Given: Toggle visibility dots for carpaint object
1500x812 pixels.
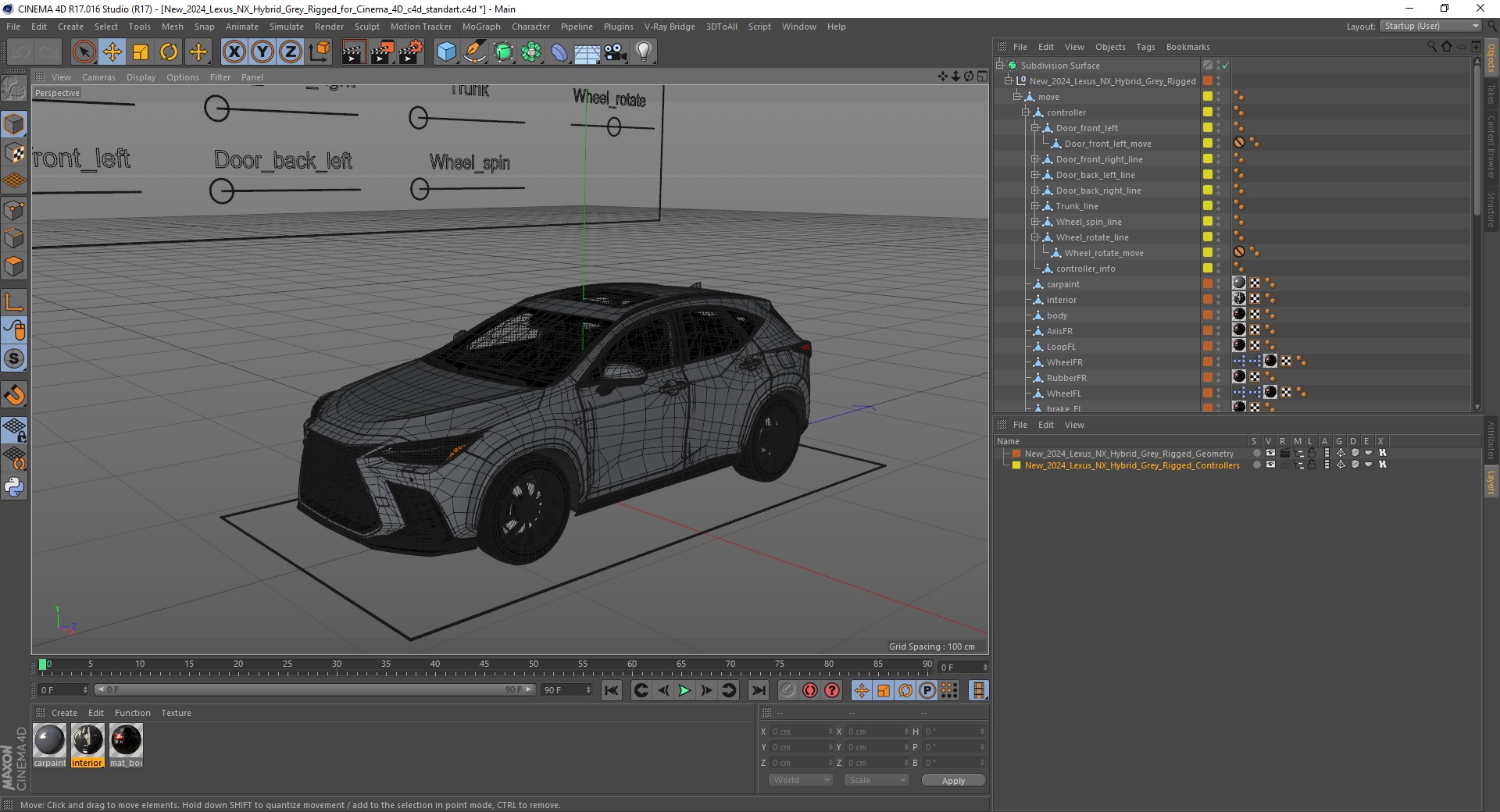Looking at the screenshot, I should point(1219,284).
